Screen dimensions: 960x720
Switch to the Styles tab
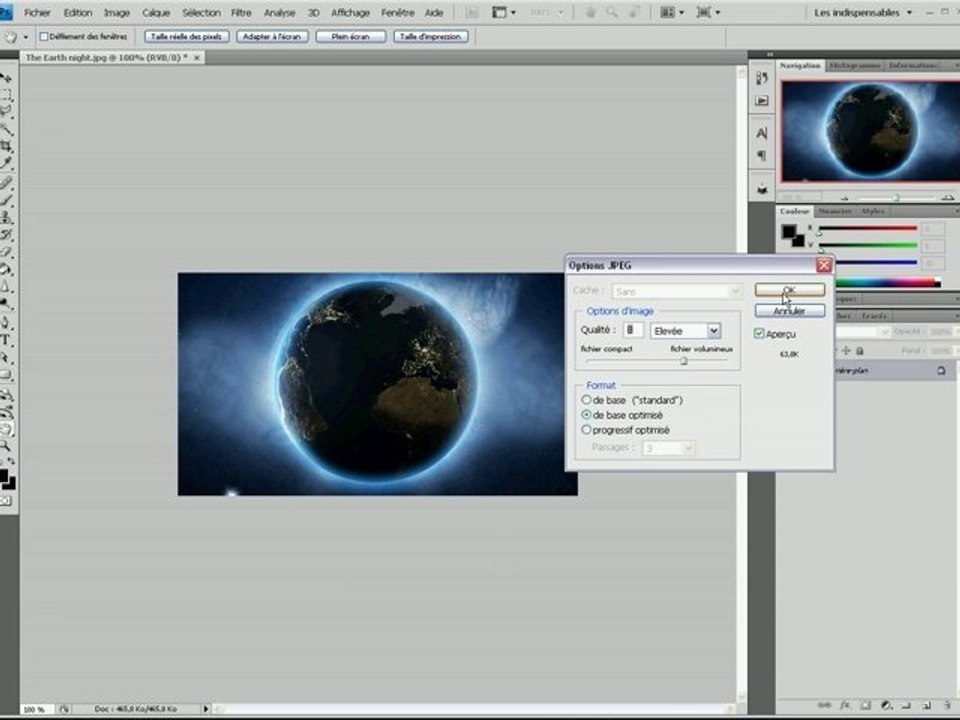[873, 211]
